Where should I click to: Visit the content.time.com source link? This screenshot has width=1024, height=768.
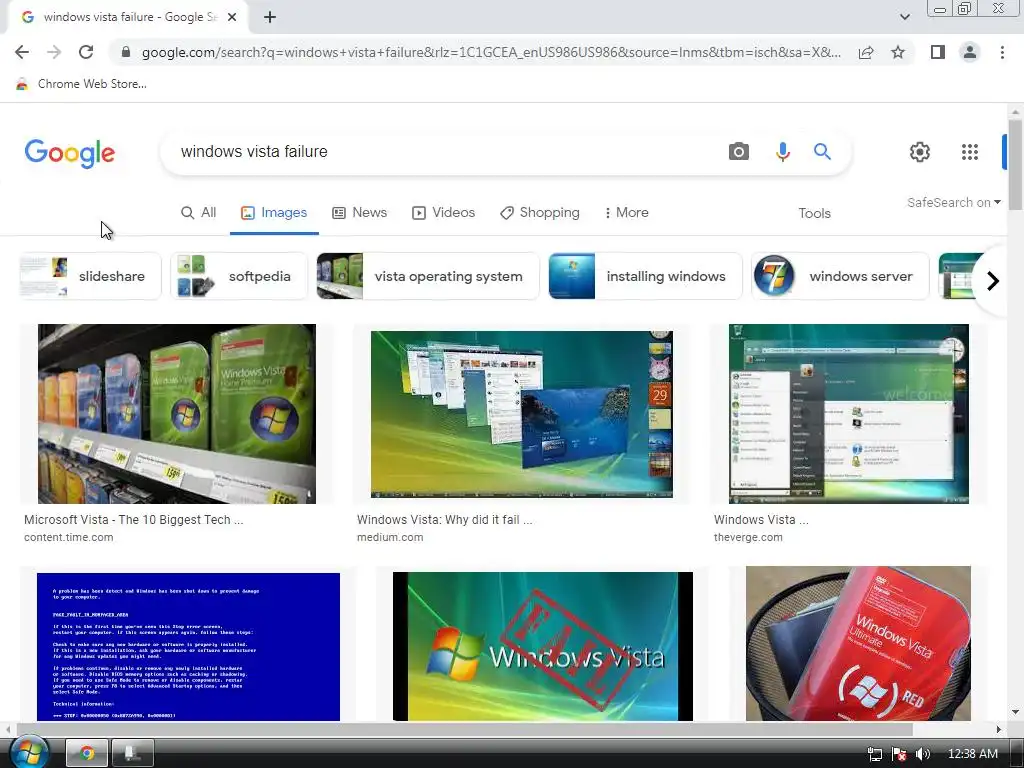pyautogui.click(x=69, y=537)
